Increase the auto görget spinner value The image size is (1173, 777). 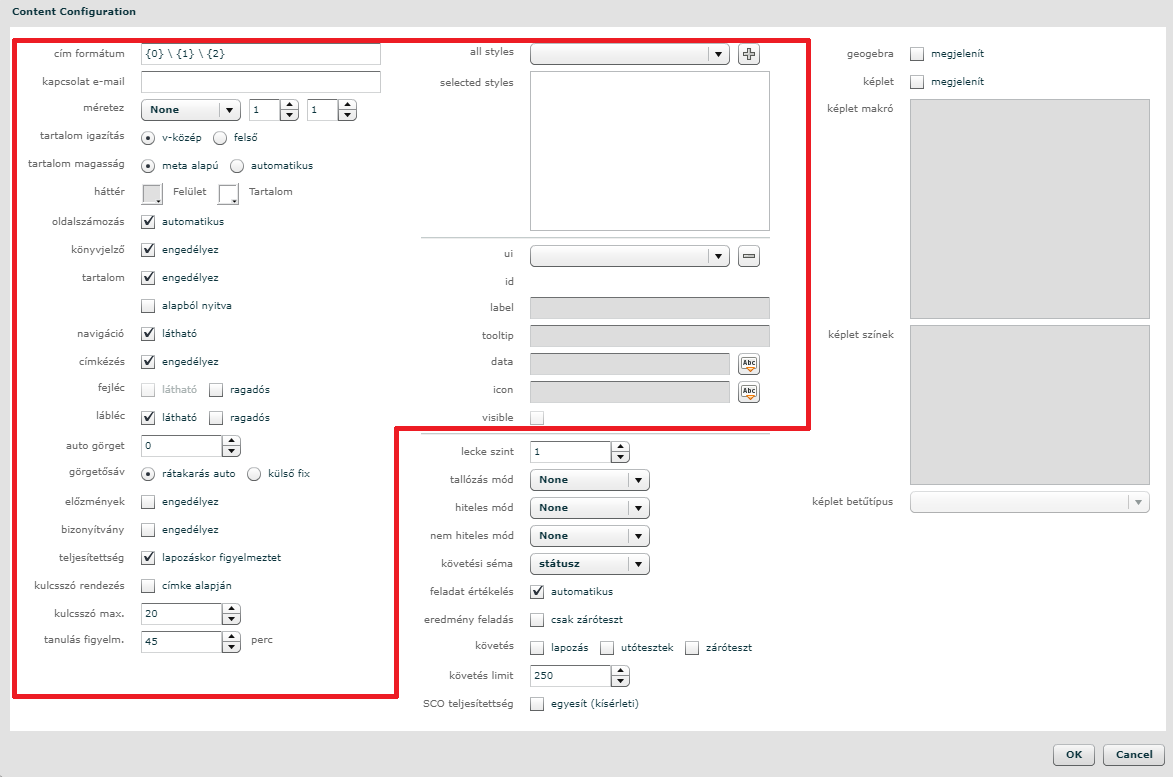click(231, 441)
